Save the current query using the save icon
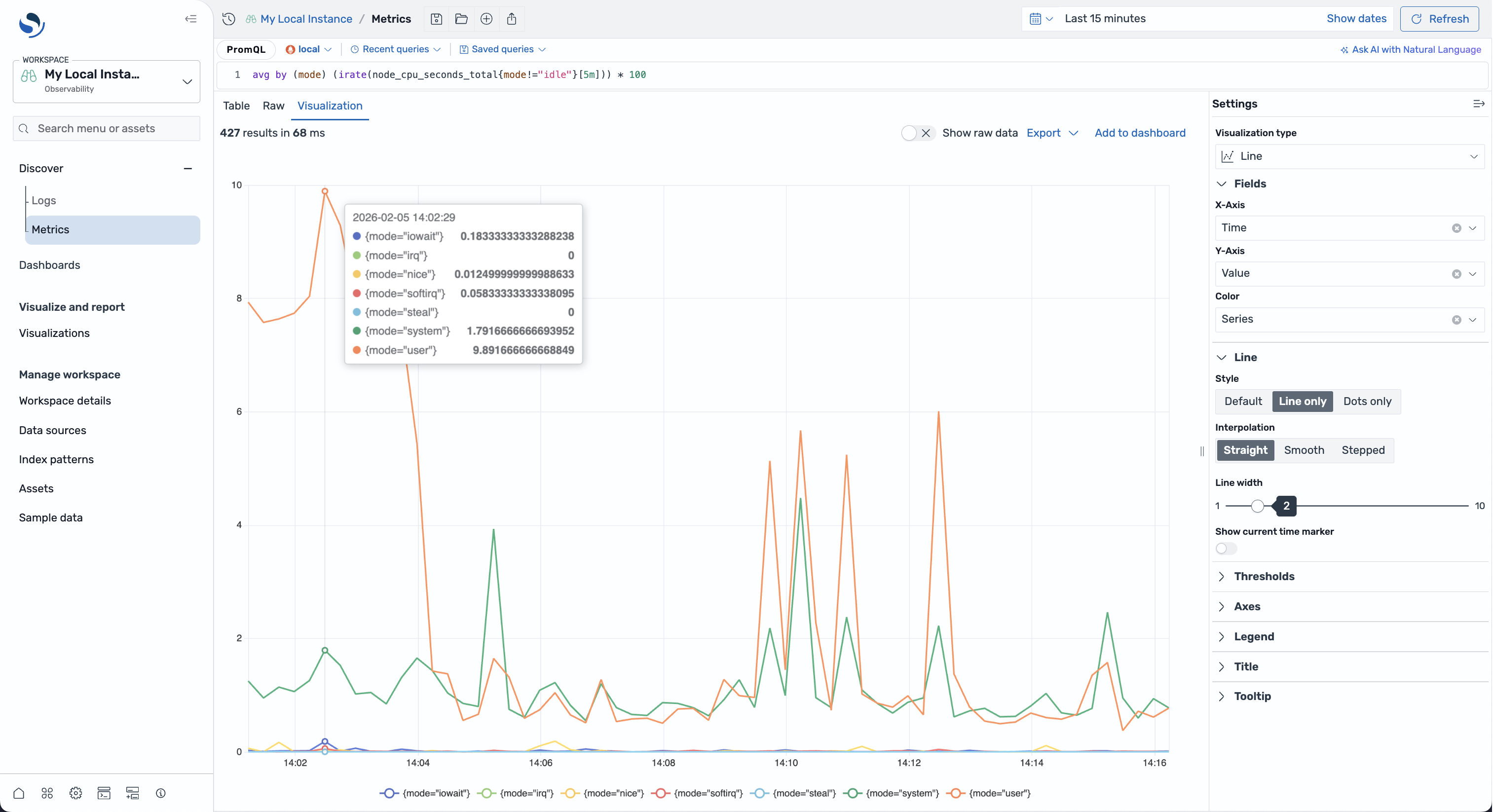 [436, 19]
